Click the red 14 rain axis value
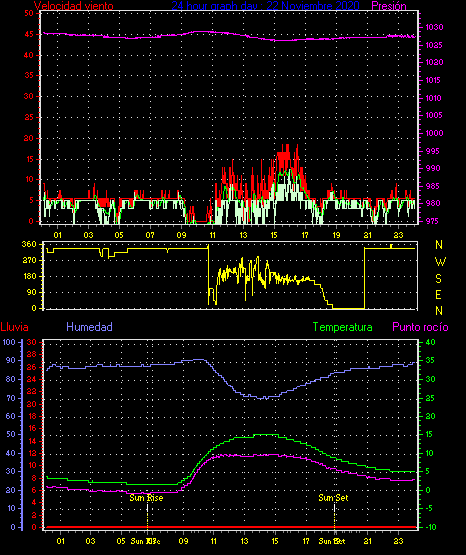The width and height of the screenshot is (466, 555). 32,441
